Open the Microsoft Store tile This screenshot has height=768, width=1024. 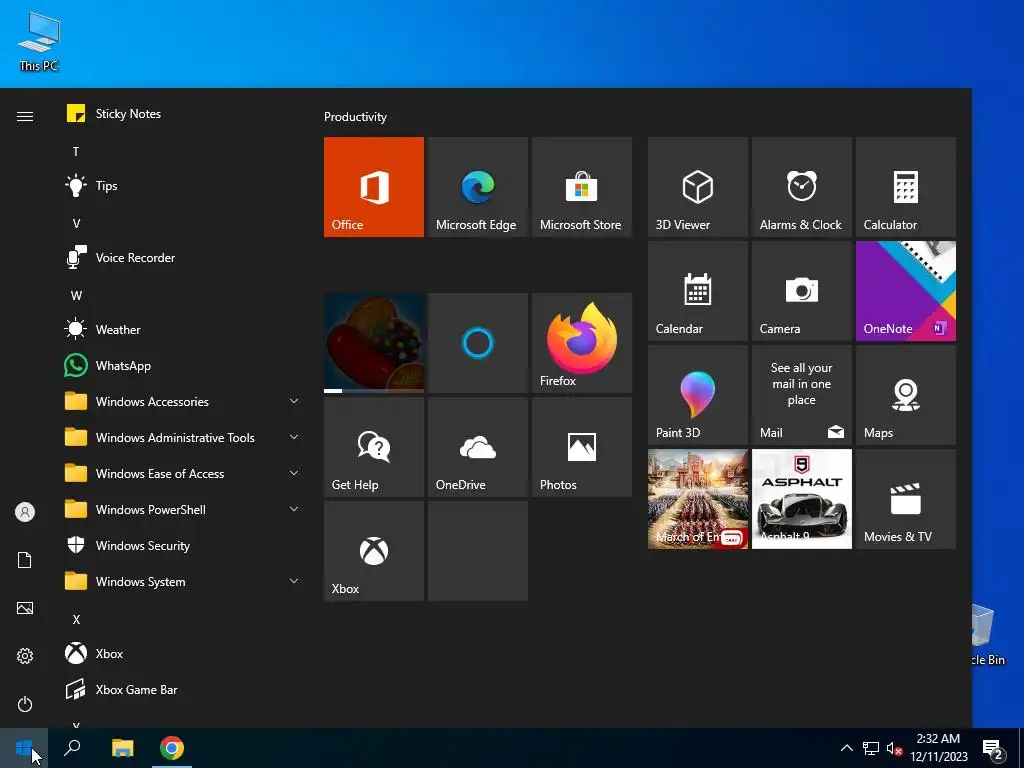pyautogui.click(x=582, y=187)
